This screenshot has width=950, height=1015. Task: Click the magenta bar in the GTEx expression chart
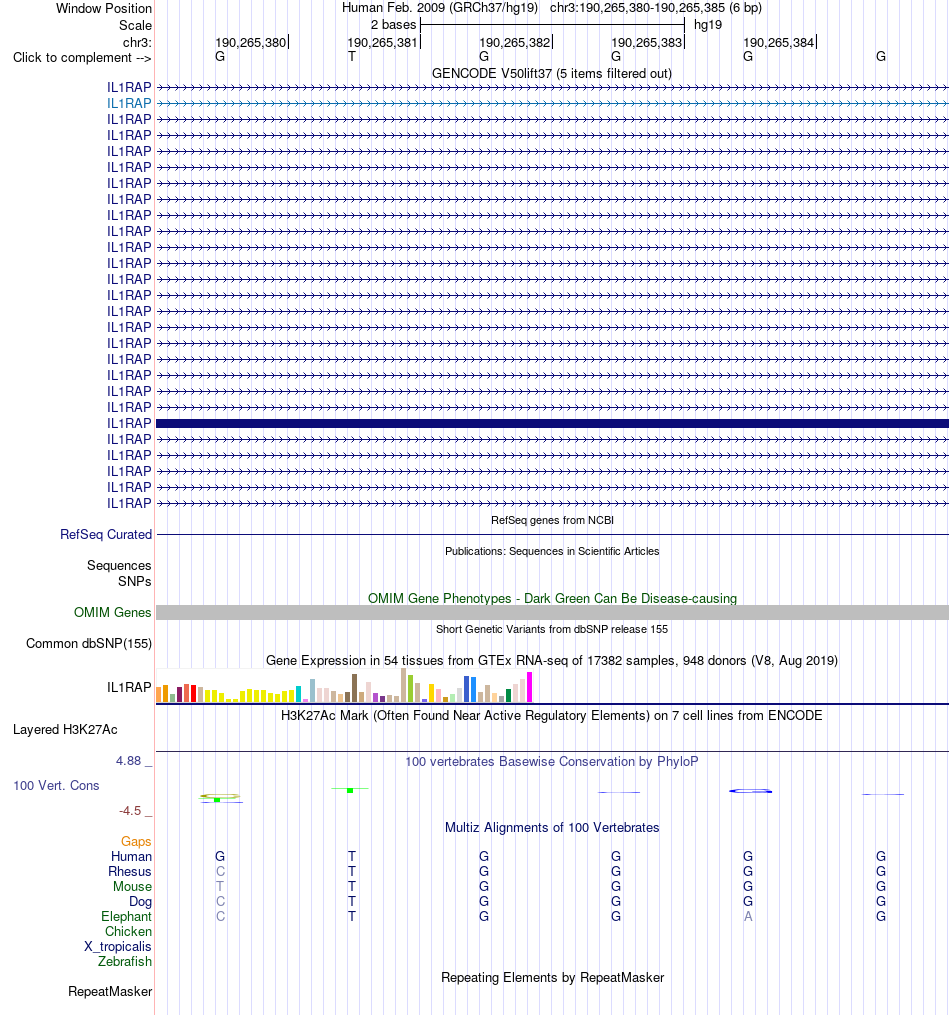click(x=529, y=687)
